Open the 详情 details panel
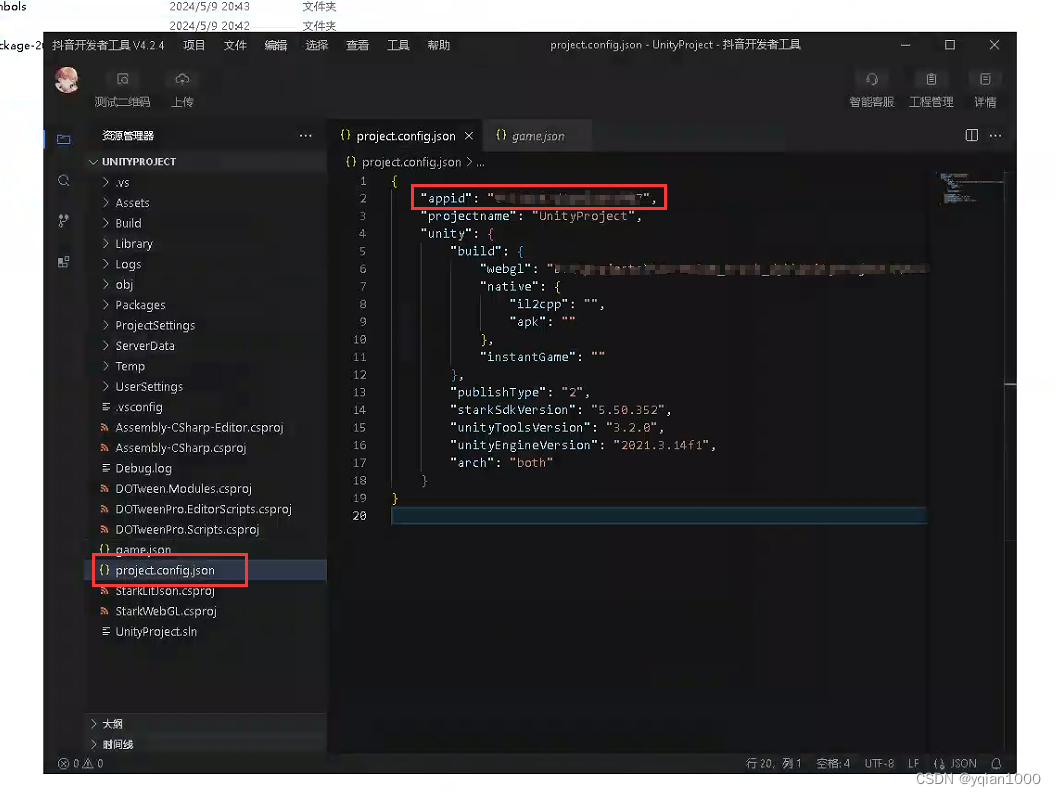1056x796 pixels. pyautogui.click(x=985, y=90)
